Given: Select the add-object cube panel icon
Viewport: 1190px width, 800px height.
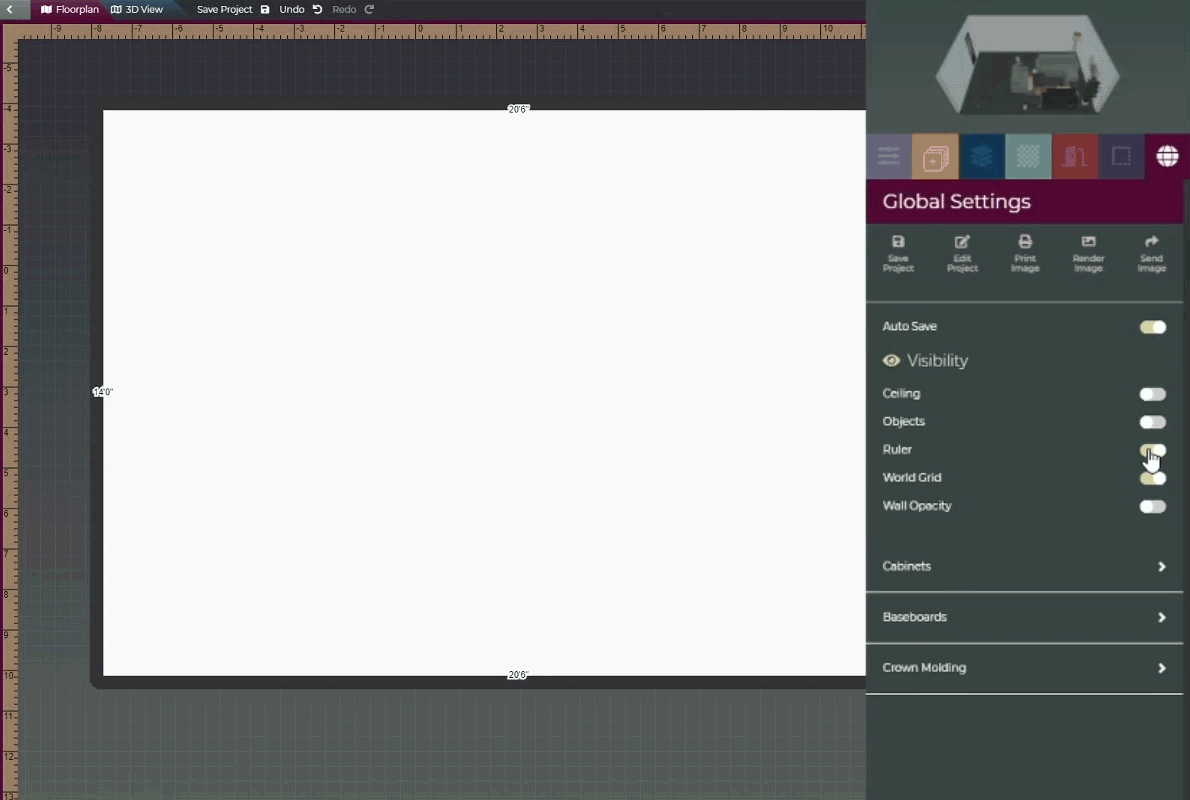Looking at the screenshot, I should 936,157.
